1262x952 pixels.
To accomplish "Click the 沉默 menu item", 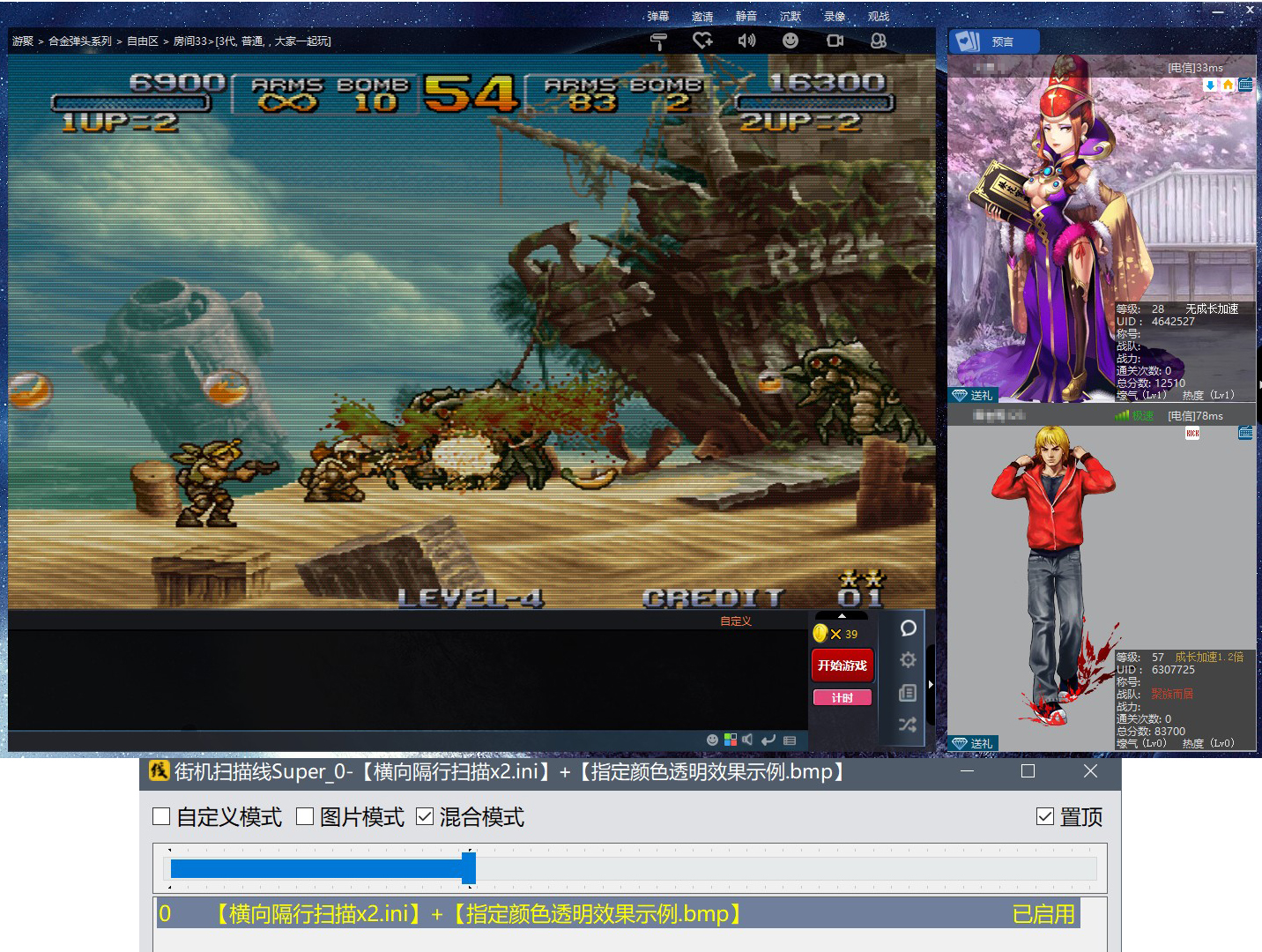I will tap(791, 16).
